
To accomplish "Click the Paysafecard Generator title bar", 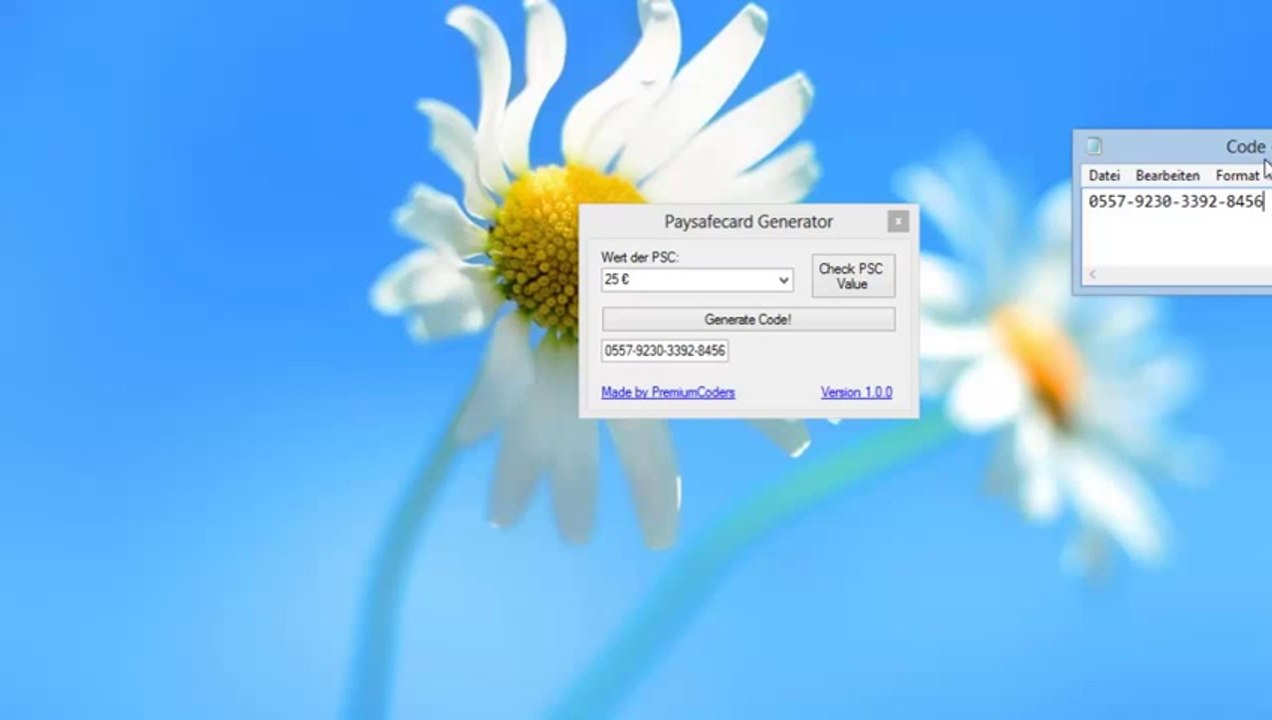I will [x=748, y=222].
